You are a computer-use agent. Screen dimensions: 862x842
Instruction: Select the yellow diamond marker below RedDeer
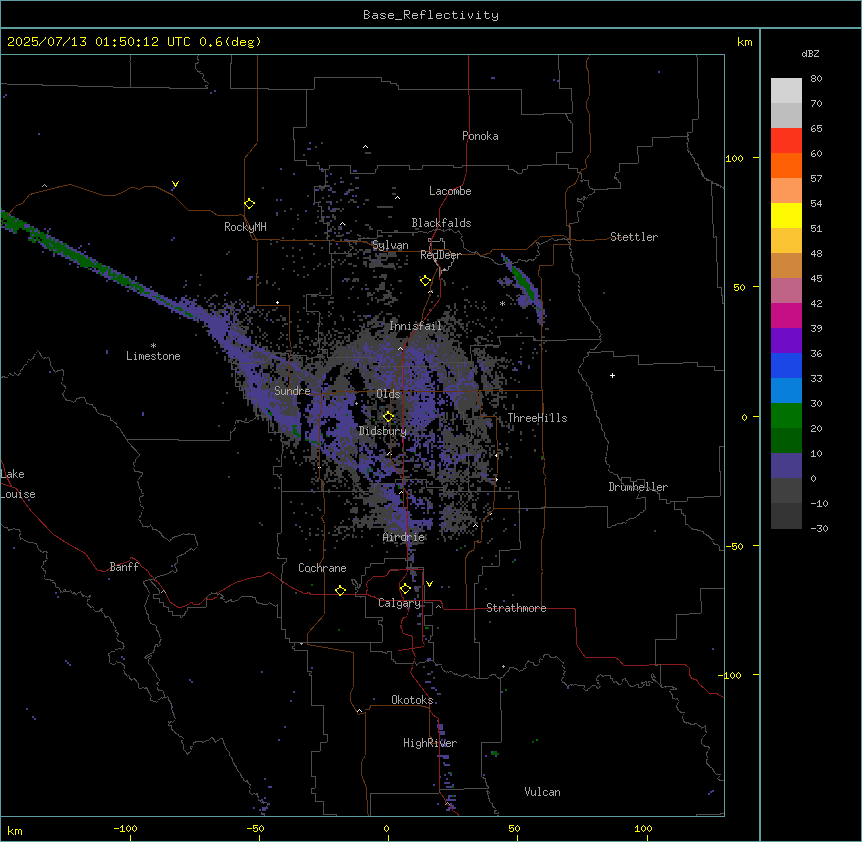(x=425, y=280)
